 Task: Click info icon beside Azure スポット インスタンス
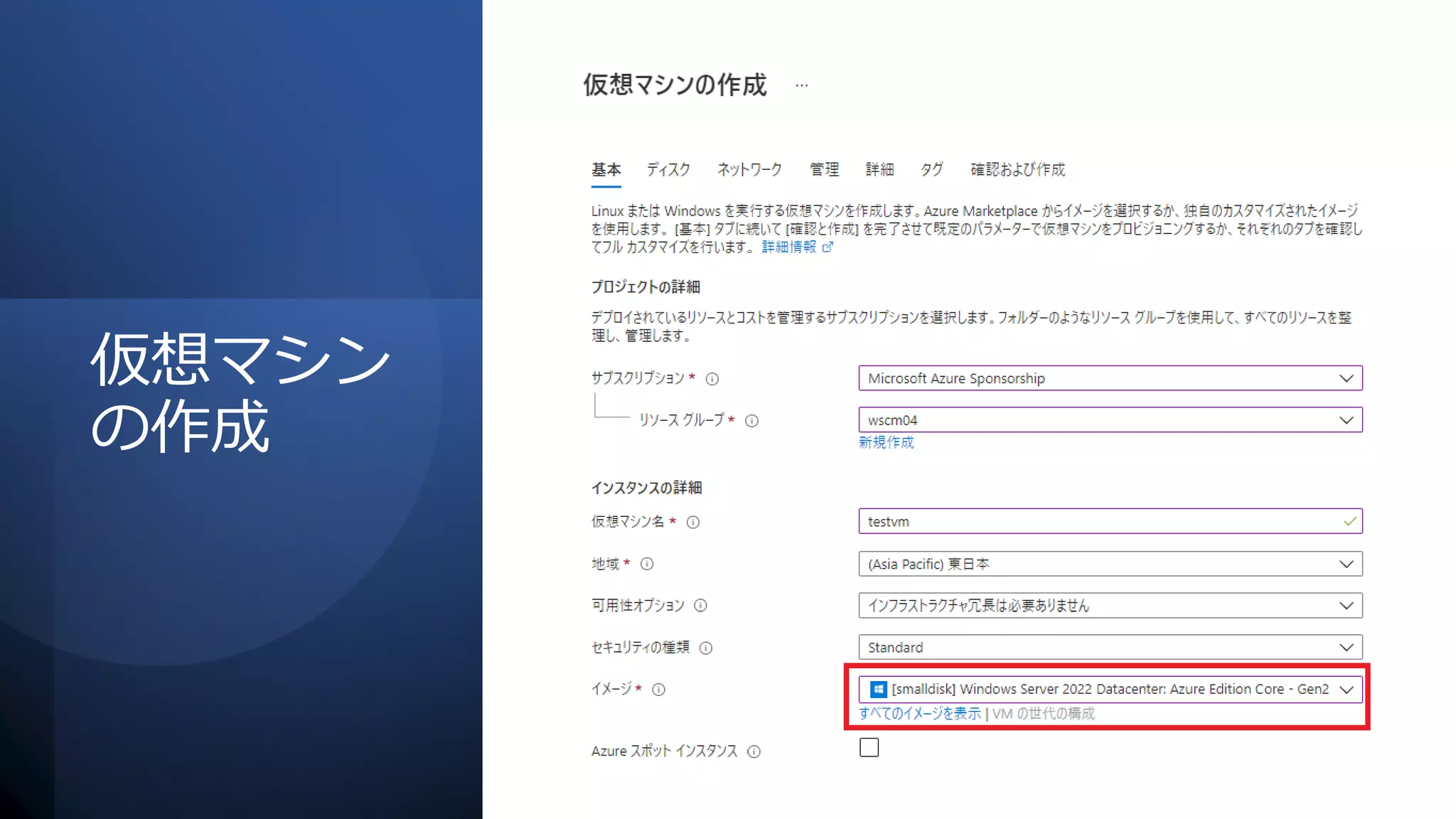point(754,751)
